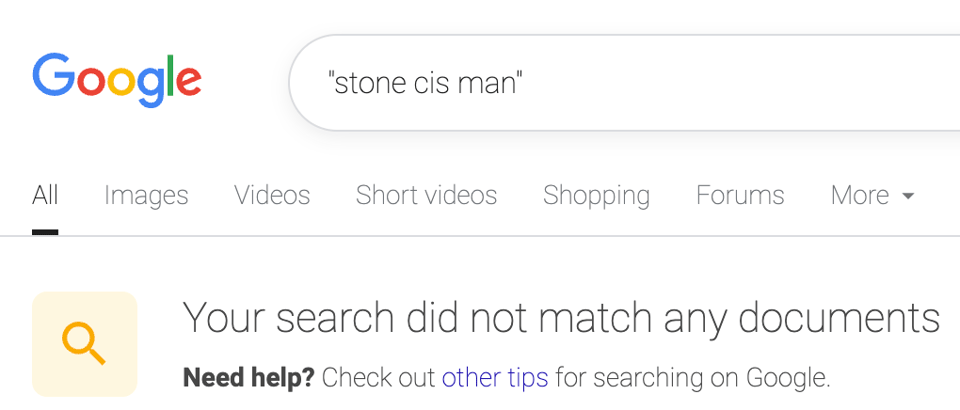The height and width of the screenshot is (410, 960).
Task: Click the "stone cis man" query text
Action: tap(426, 83)
